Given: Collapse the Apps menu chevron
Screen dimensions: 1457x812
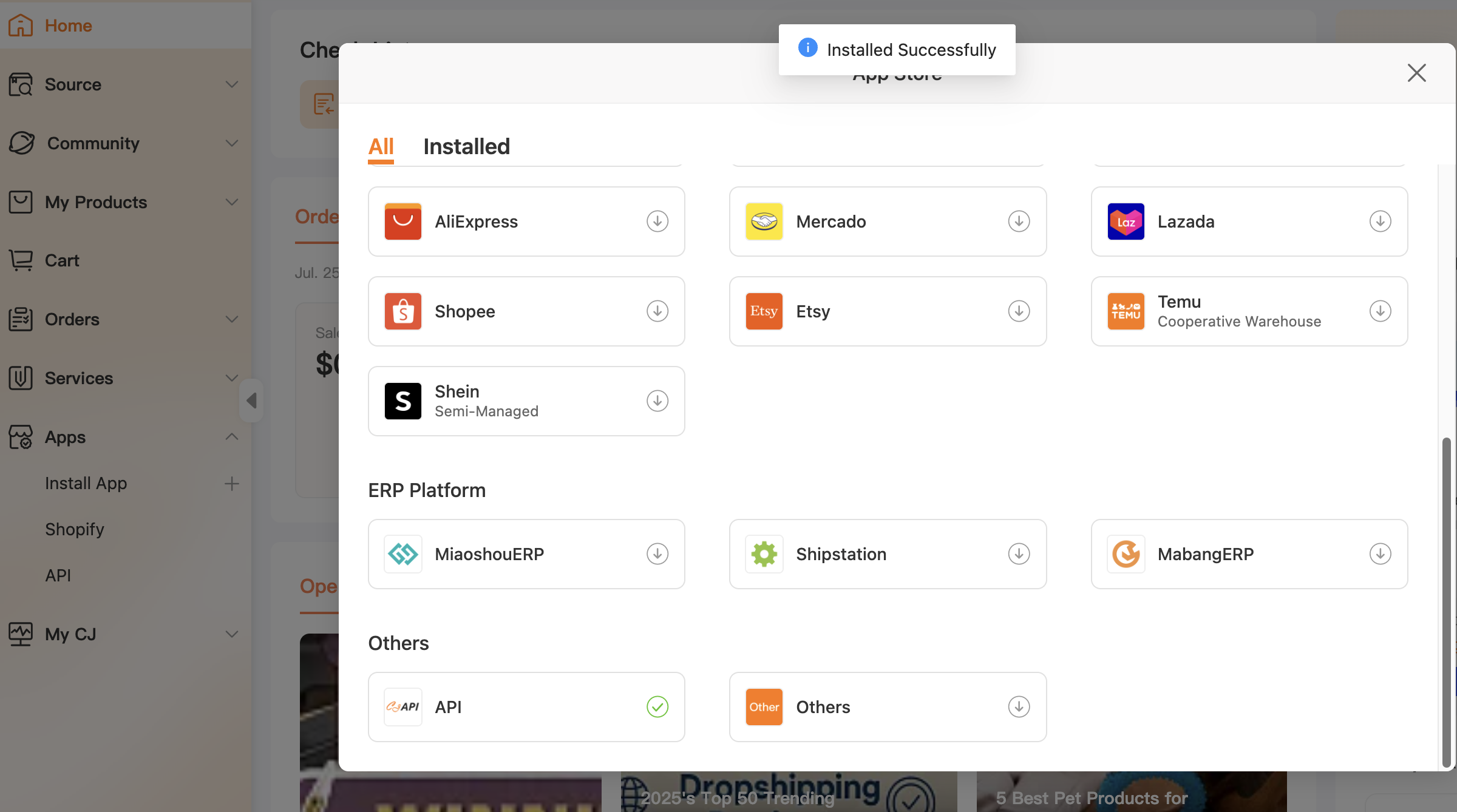Looking at the screenshot, I should point(231,437).
